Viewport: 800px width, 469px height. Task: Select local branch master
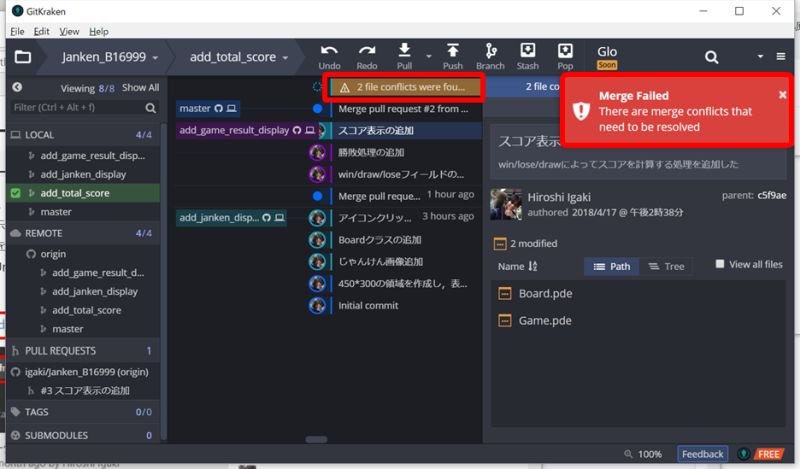(x=56, y=212)
